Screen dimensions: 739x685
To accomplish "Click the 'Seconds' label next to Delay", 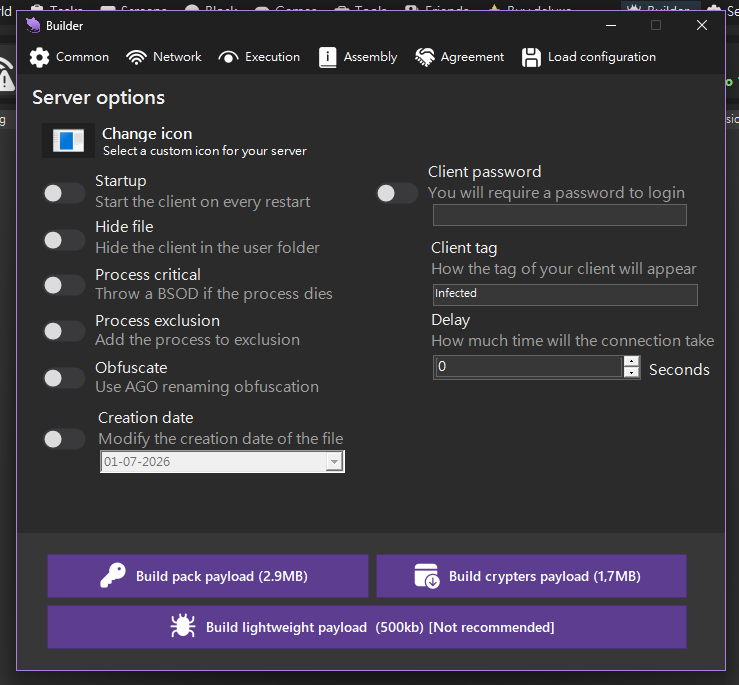I will point(679,370).
